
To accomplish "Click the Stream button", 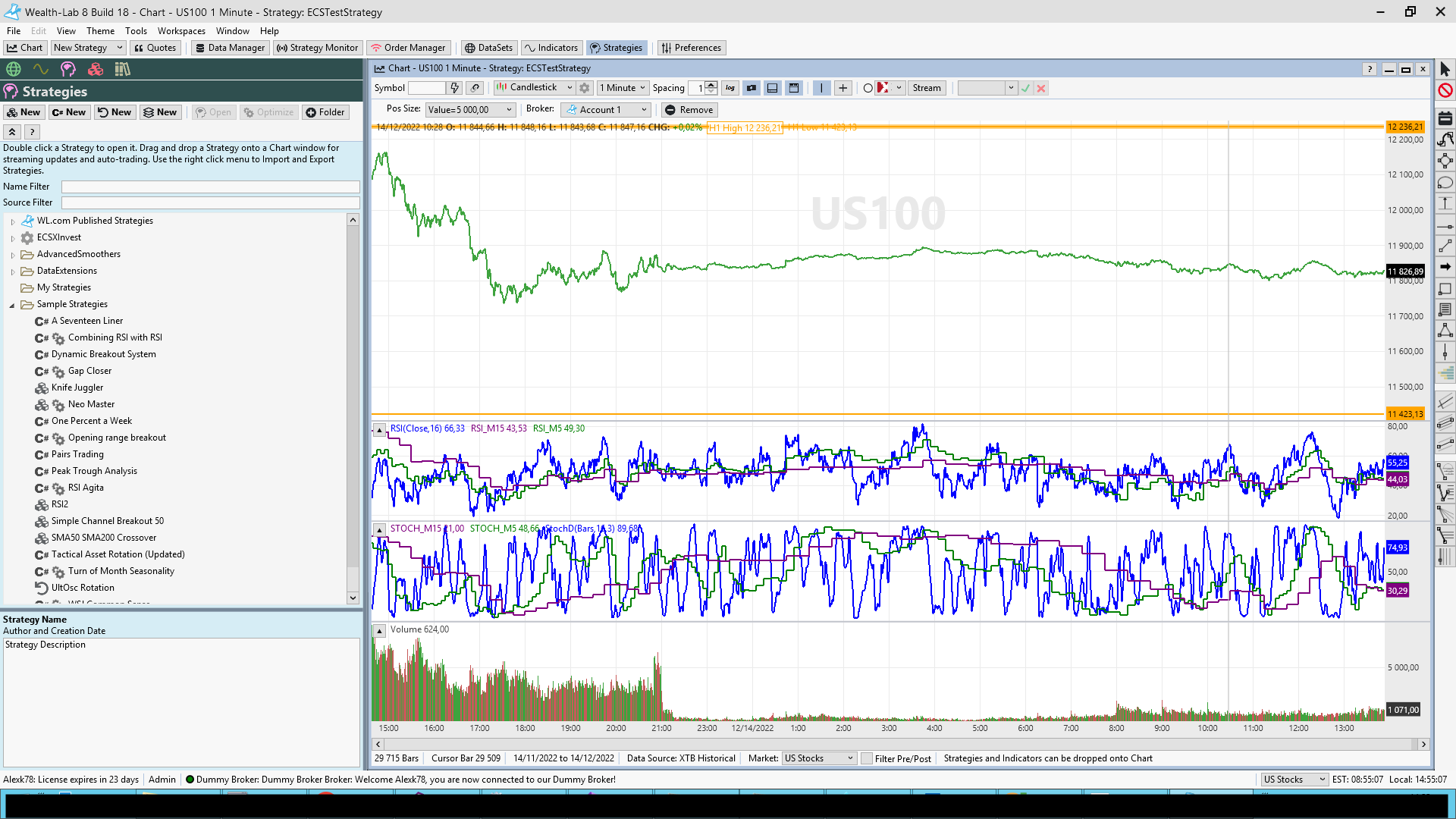I will (x=926, y=88).
